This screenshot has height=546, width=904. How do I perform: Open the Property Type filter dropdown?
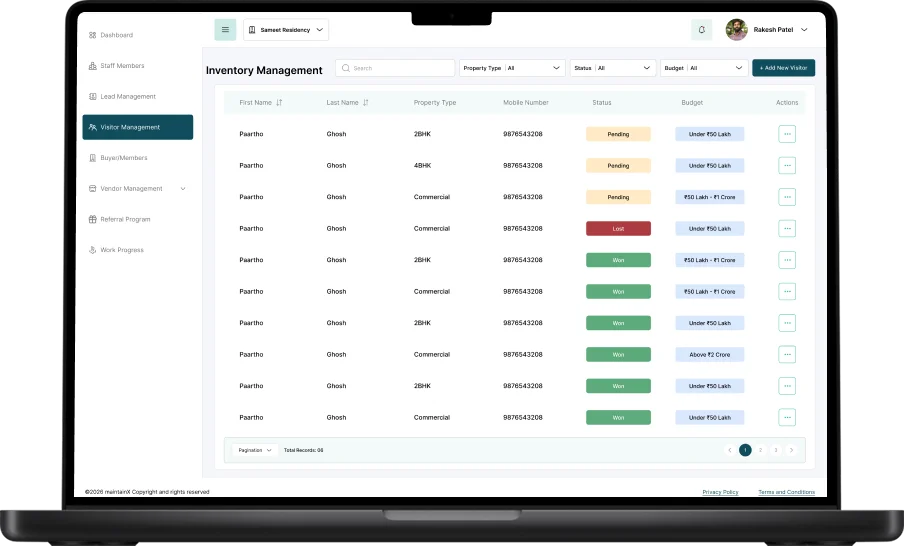[512, 68]
